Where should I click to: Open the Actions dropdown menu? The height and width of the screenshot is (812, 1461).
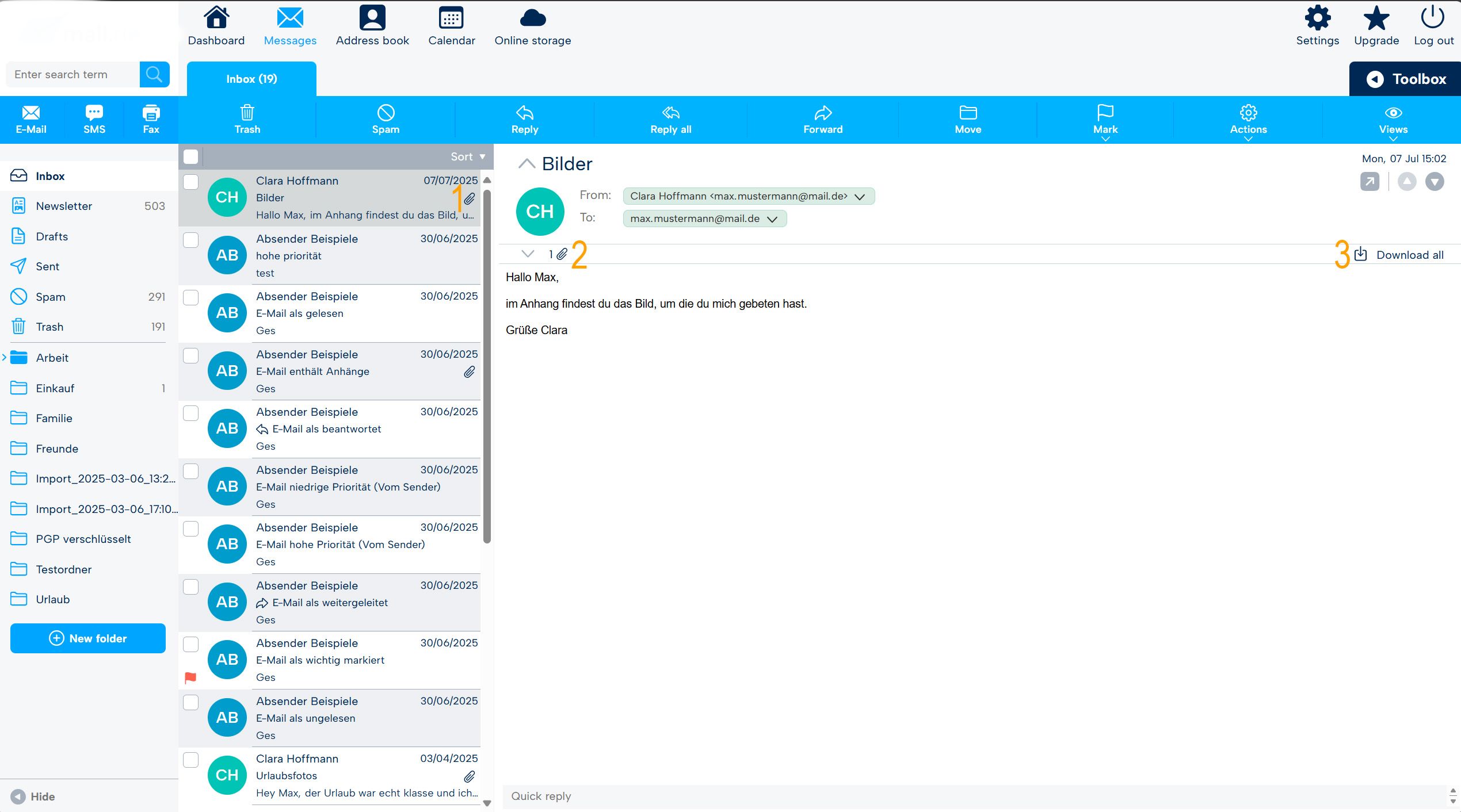click(x=1248, y=121)
